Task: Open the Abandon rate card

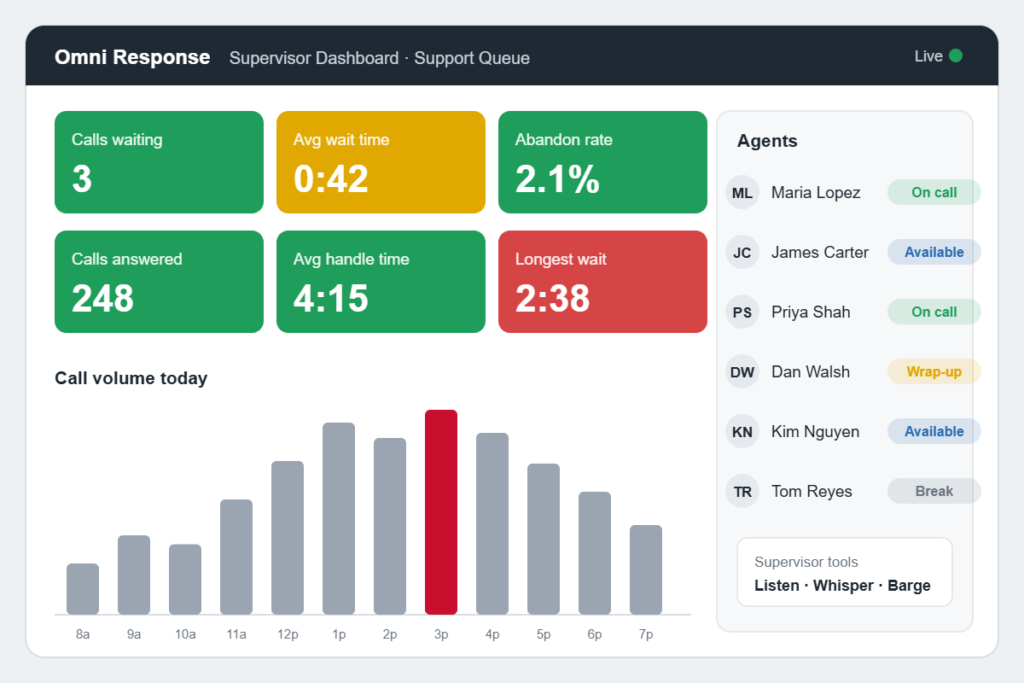Action: 603,162
